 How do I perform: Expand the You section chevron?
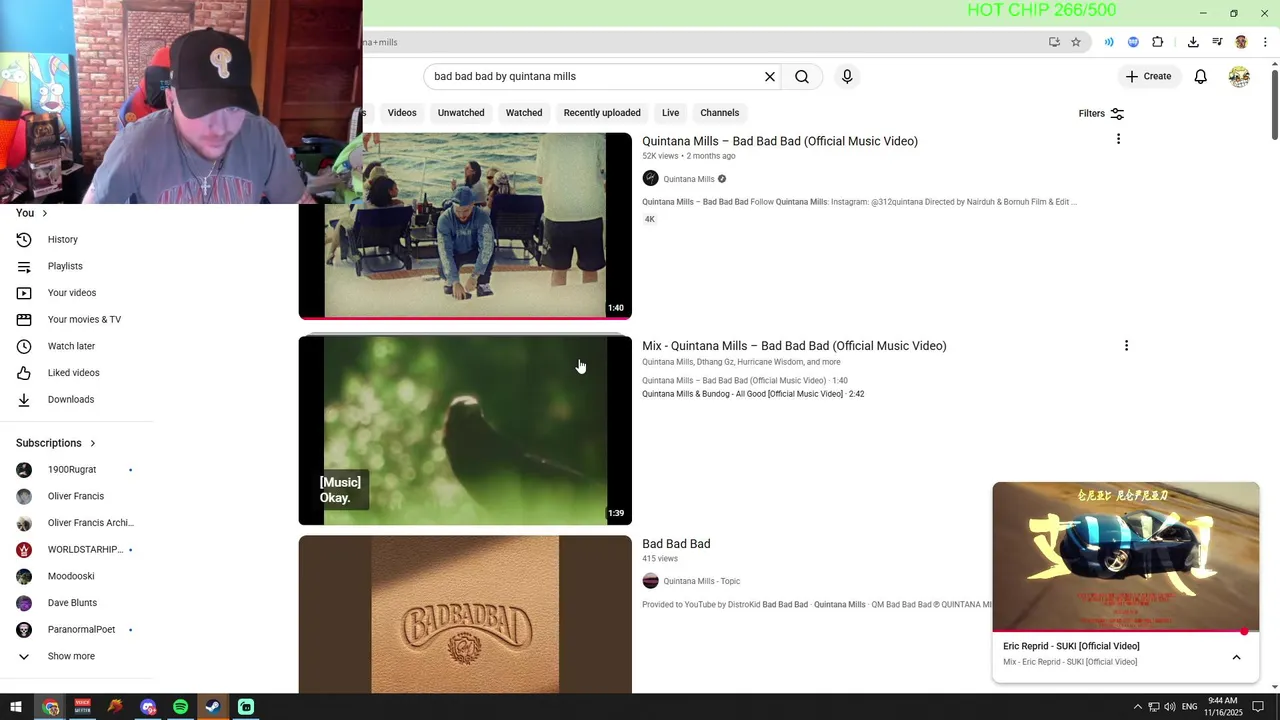[x=44, y=213]
